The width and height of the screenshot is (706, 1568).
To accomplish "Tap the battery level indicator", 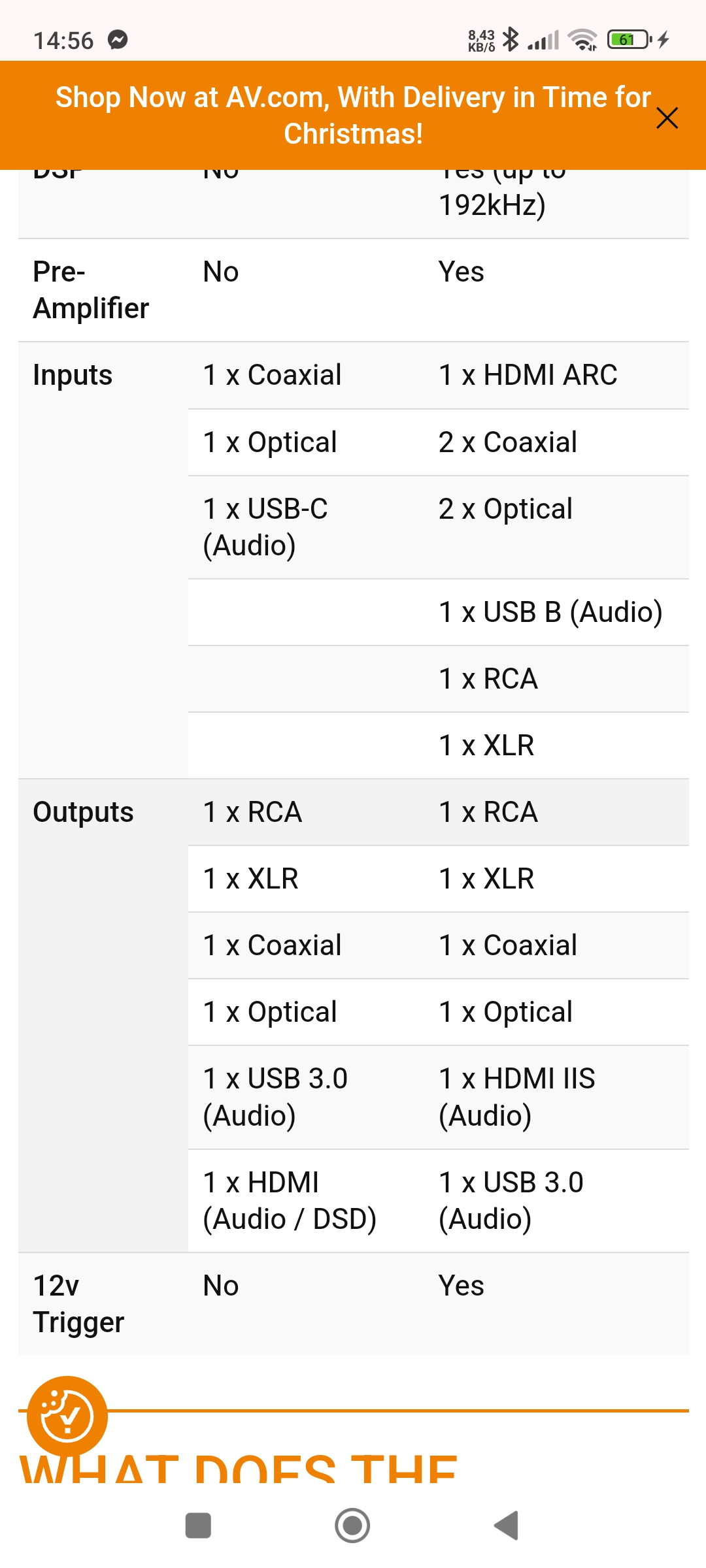I will click(628, 40).
